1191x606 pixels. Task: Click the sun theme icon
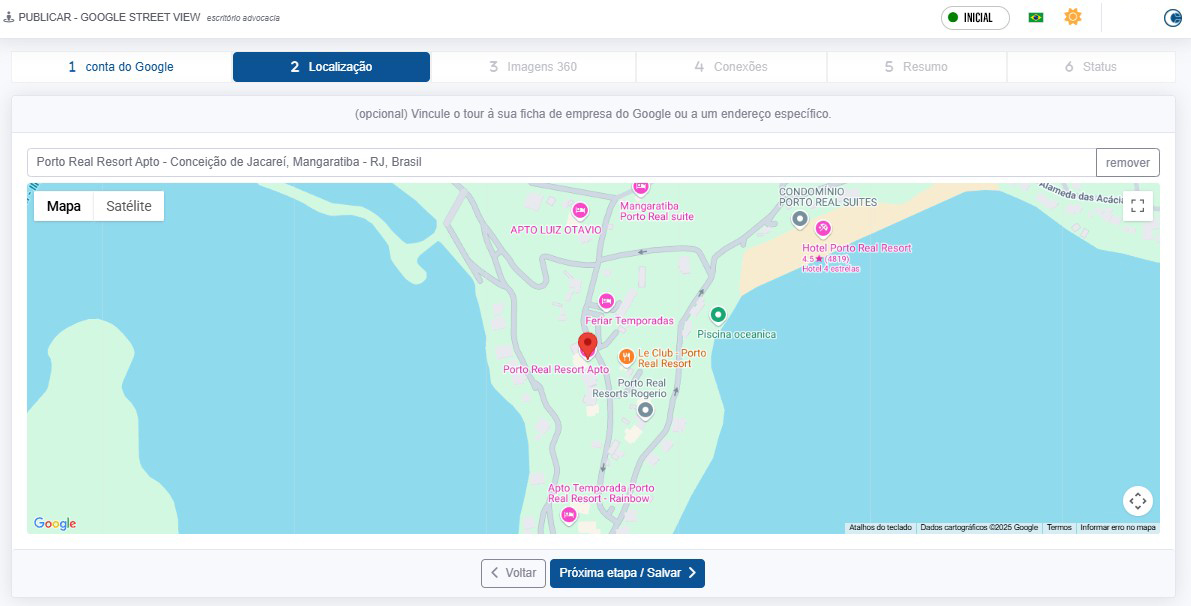(x=1073, y=17)
